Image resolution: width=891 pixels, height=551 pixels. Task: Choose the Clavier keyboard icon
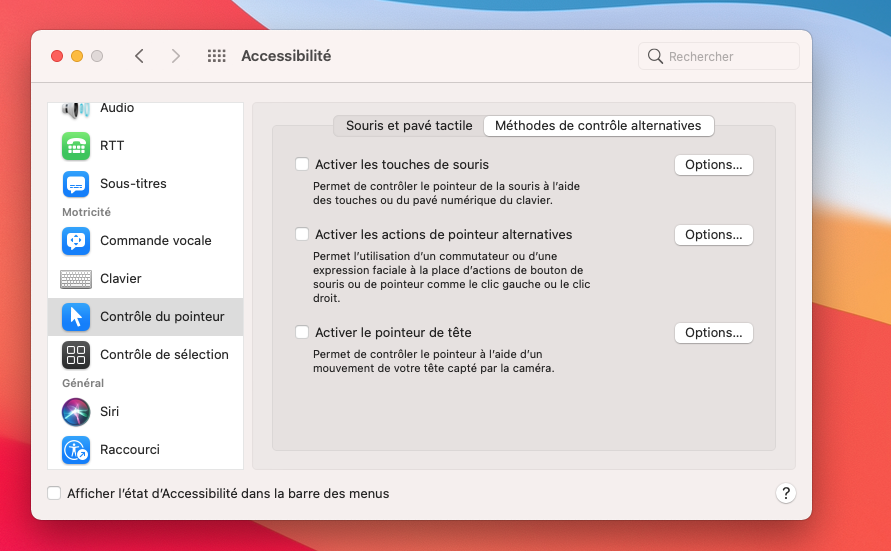76,279
